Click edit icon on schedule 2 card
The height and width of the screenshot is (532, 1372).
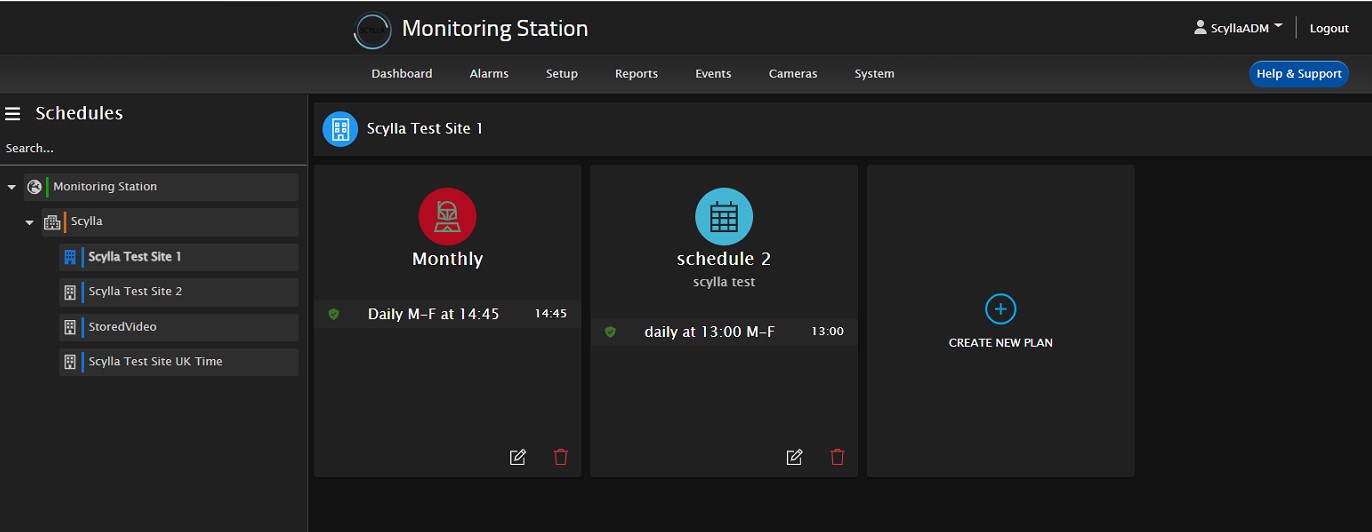click(x=794, y=457)
